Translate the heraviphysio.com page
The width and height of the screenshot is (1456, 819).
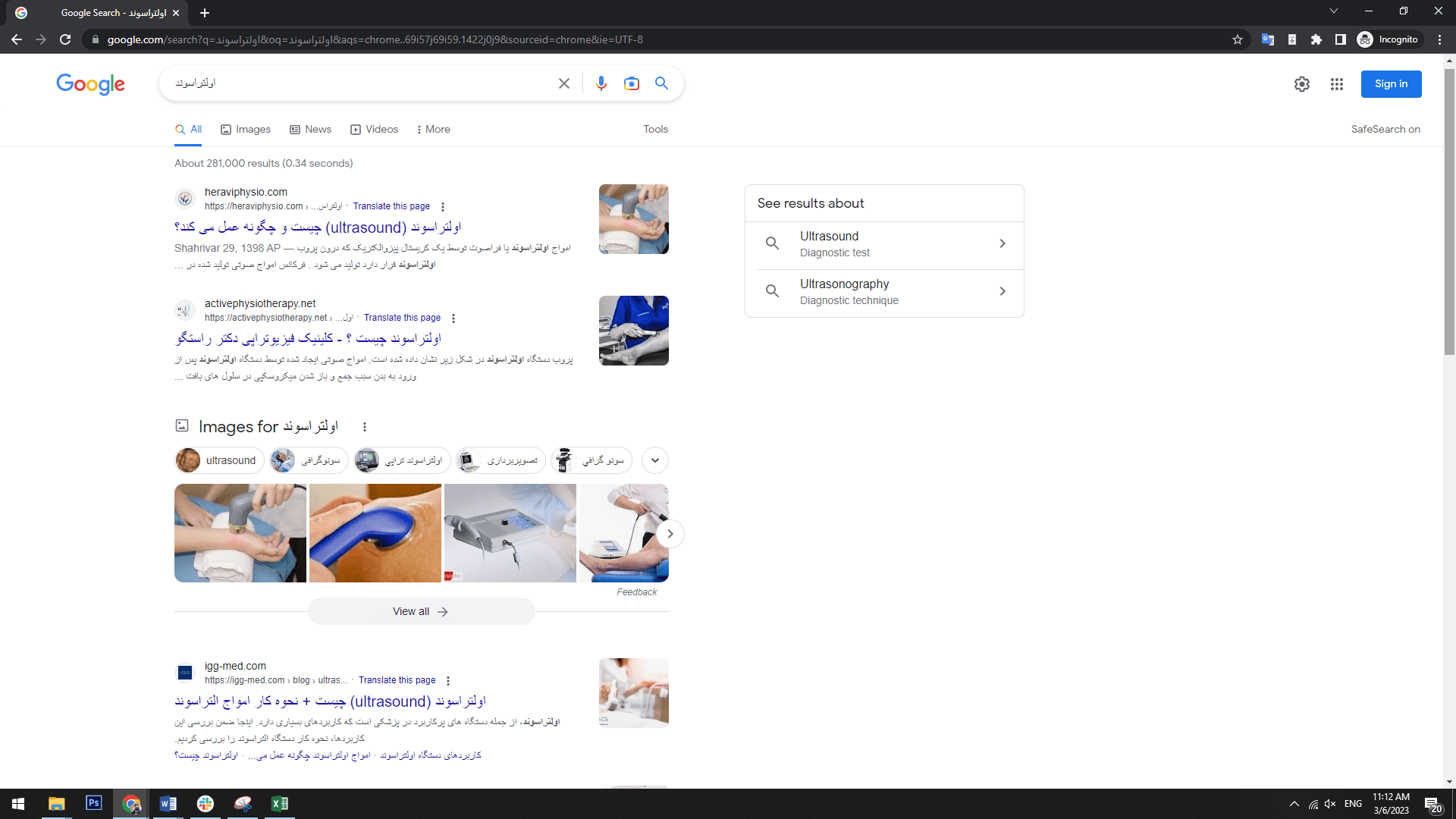coord(391,206)
